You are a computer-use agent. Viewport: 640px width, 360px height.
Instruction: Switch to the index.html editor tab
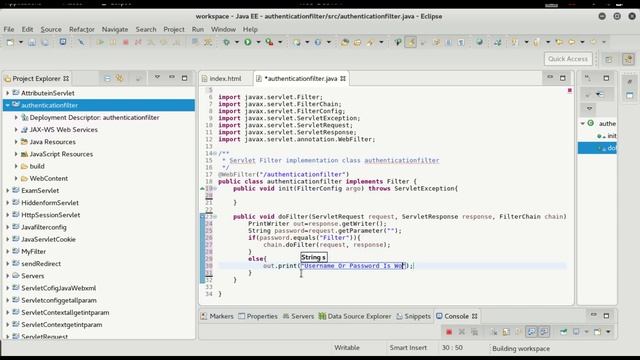pyautogui.click(x=225, y=78)
